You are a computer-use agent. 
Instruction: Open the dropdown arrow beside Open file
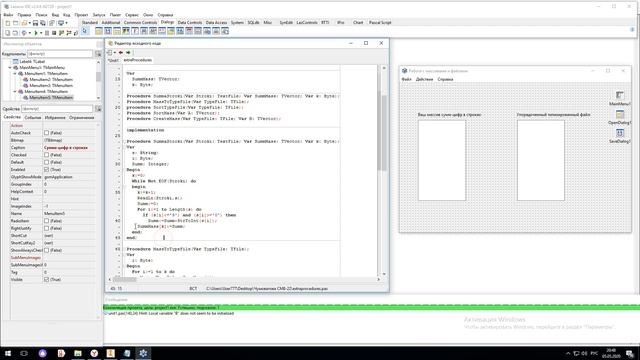pyautogui.click(x=29, y=23)
